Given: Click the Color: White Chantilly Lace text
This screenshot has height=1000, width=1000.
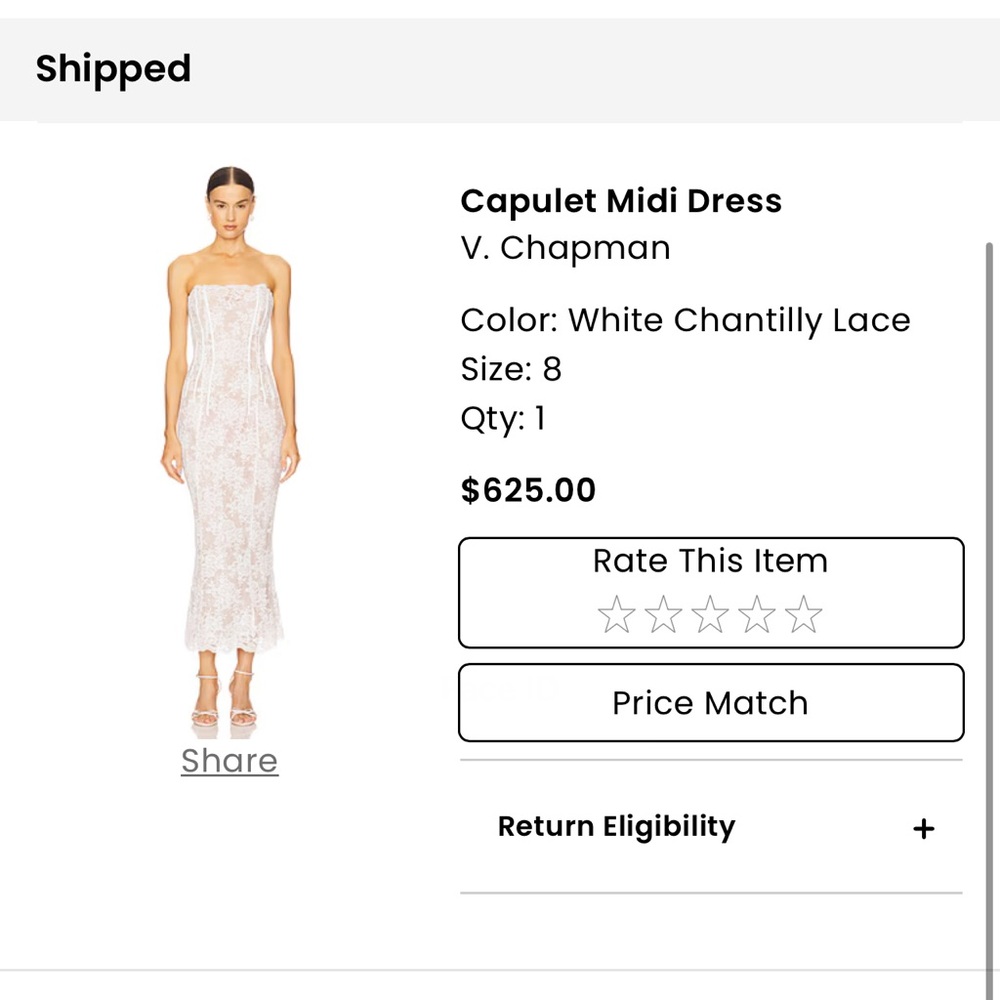Looking at the screenshot, I should coord(685,320).
